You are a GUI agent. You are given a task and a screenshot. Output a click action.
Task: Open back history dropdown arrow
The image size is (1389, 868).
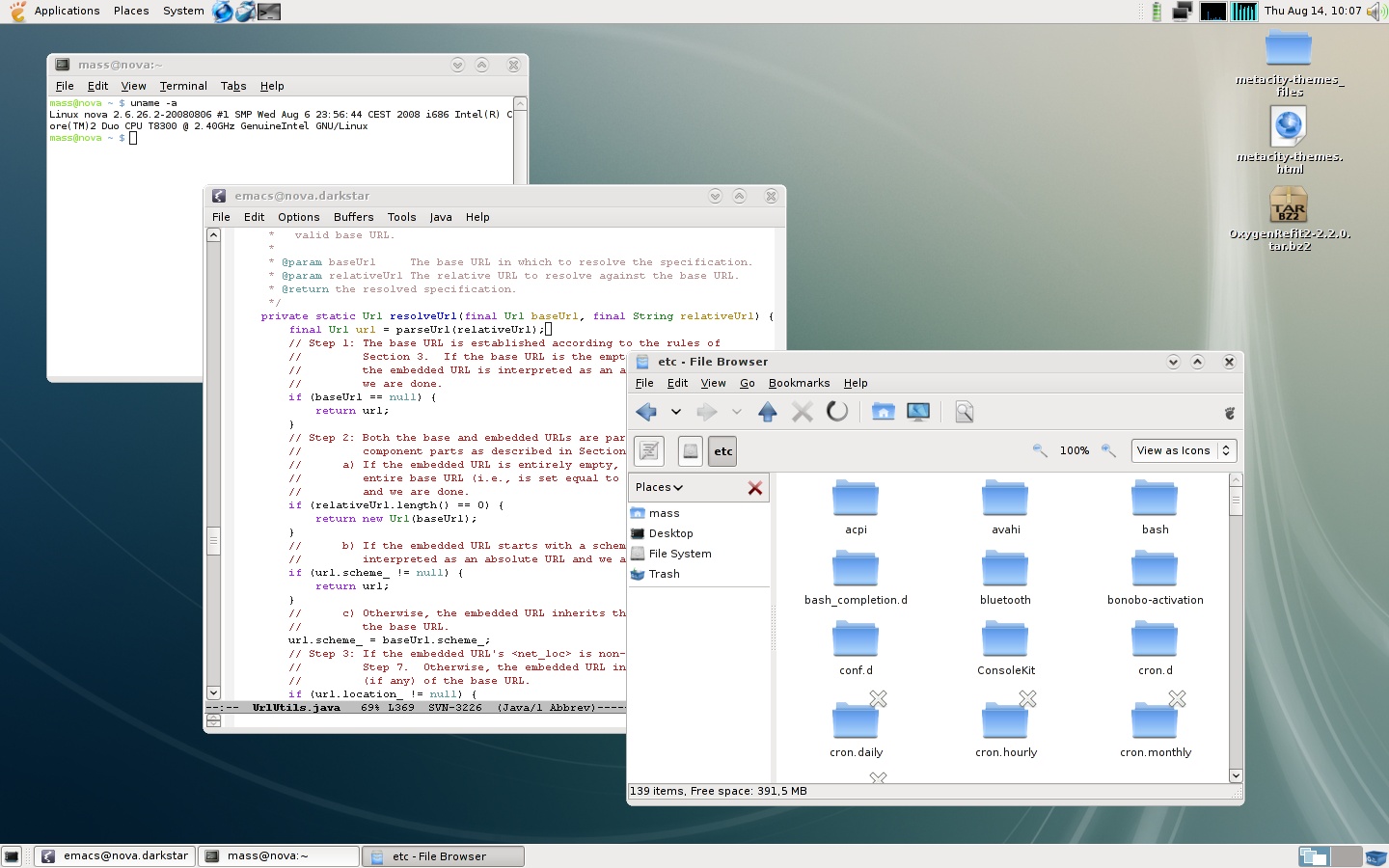coord(676,412)
